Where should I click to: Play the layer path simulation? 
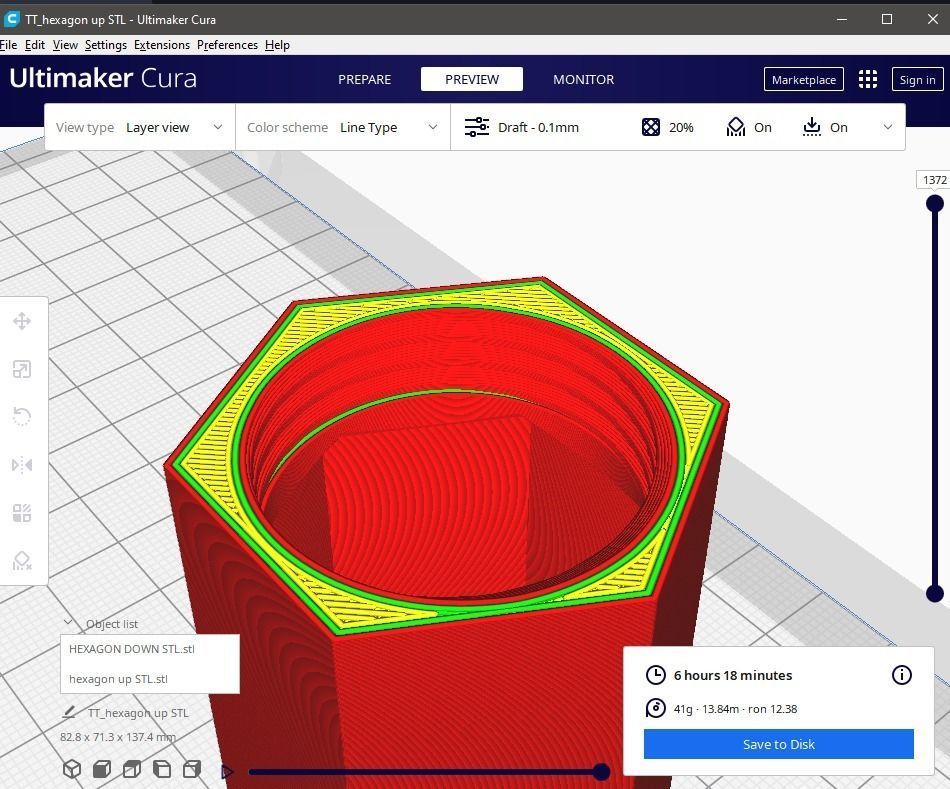click(x=227, y=771)
